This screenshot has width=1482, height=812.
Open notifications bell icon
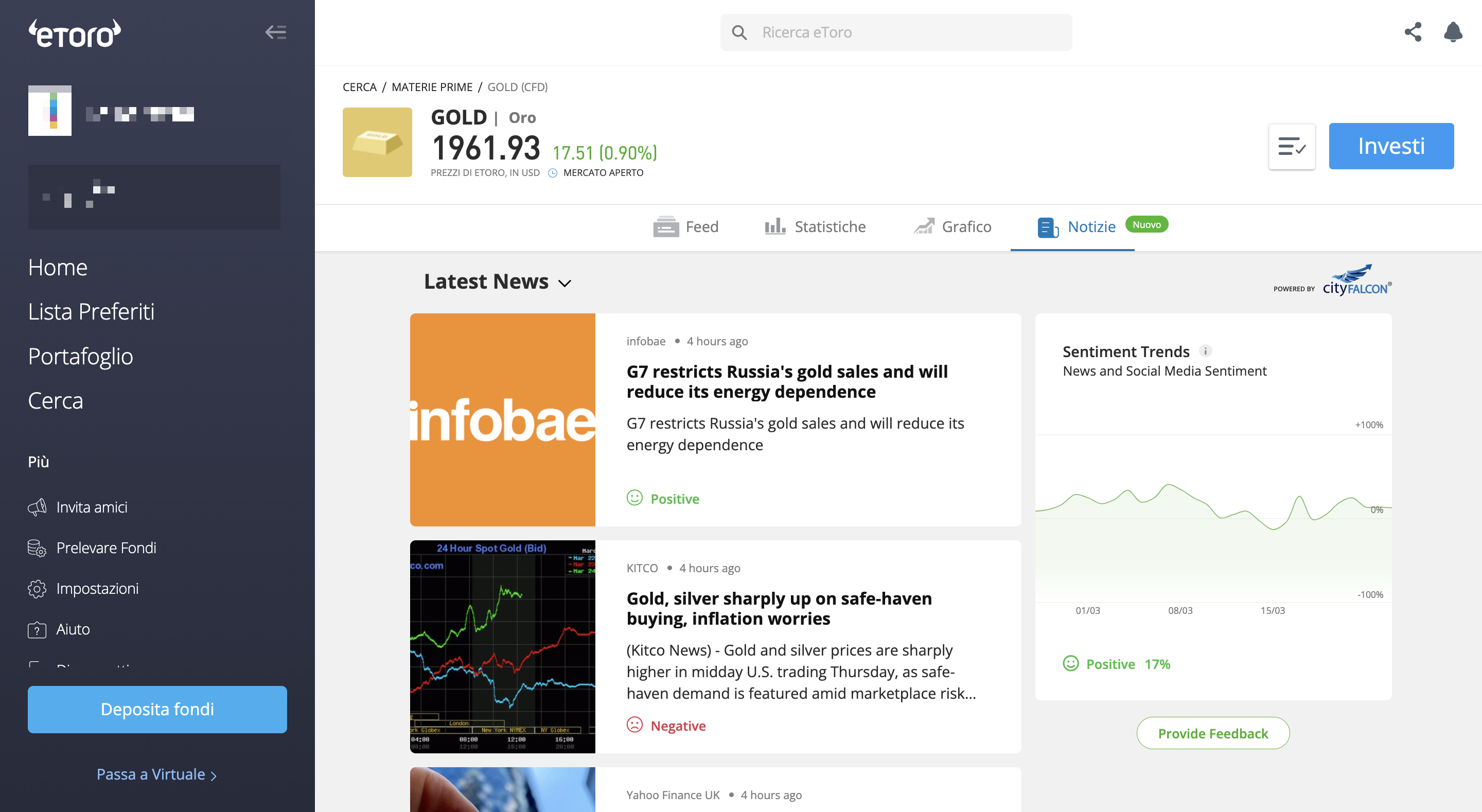[x=1453, y=32]
